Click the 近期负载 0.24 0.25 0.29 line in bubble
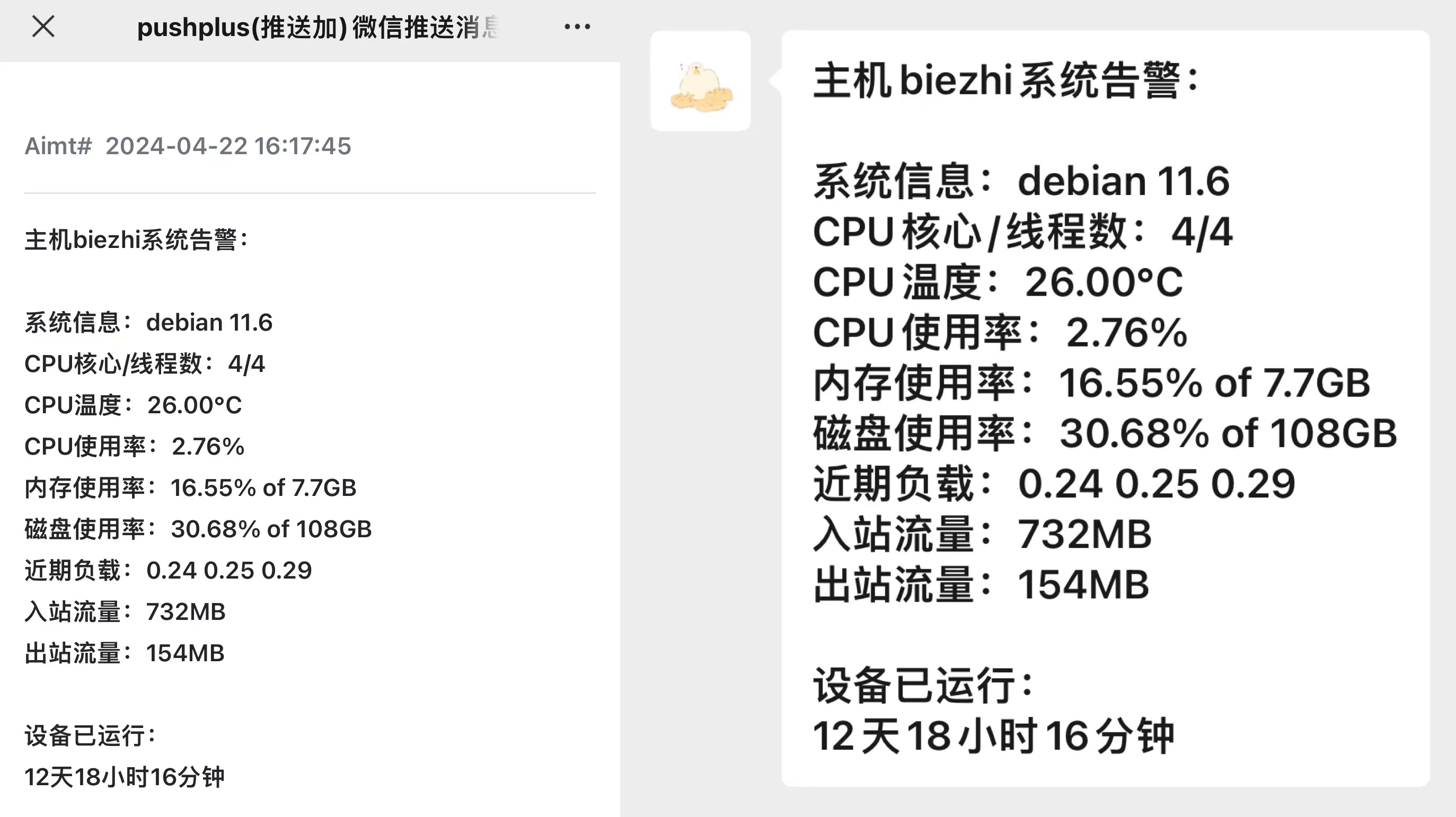The width and height of the screenshot is (1456, 817). click(x=1054, y=484)
